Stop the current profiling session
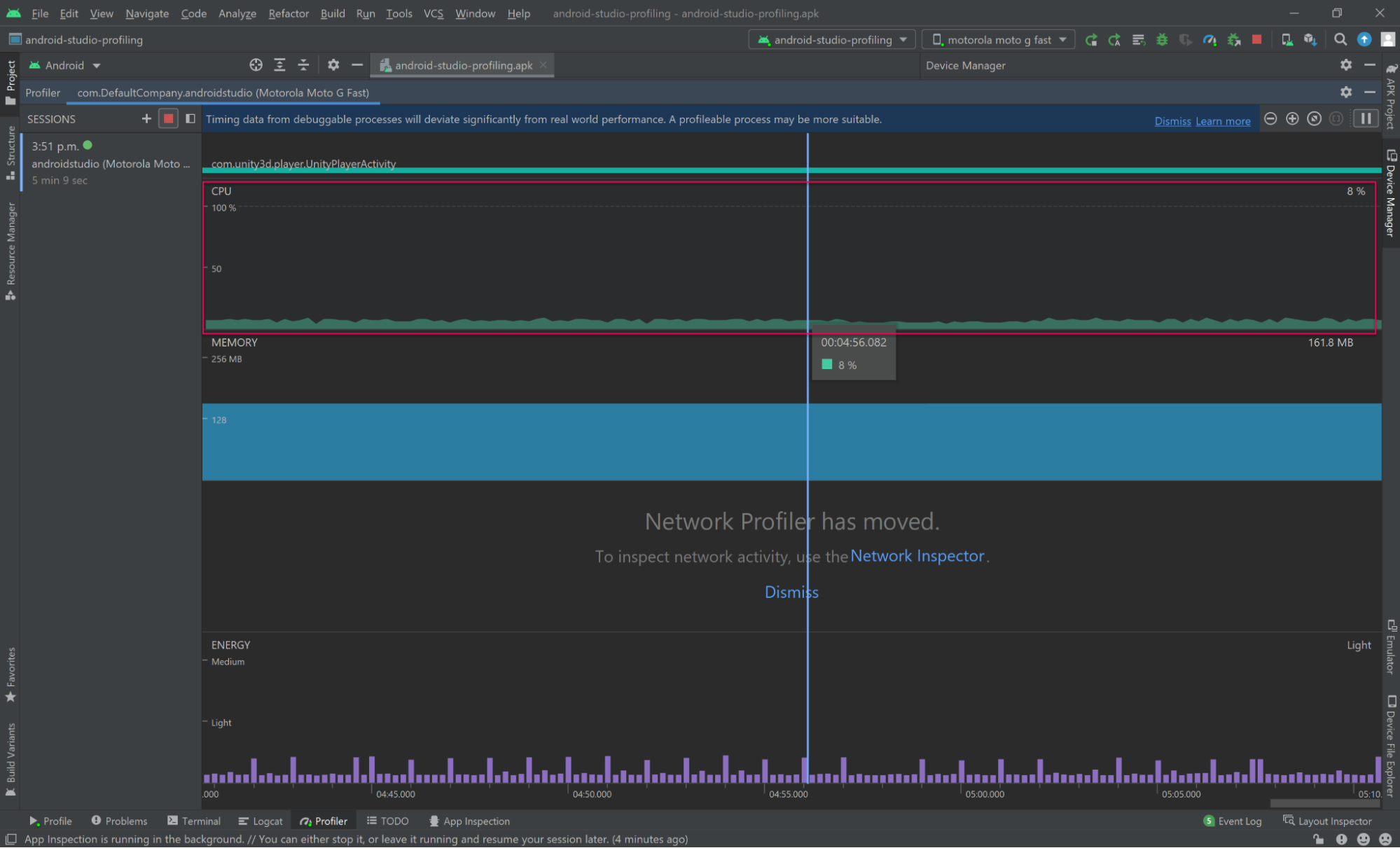 tap(168, 119)
